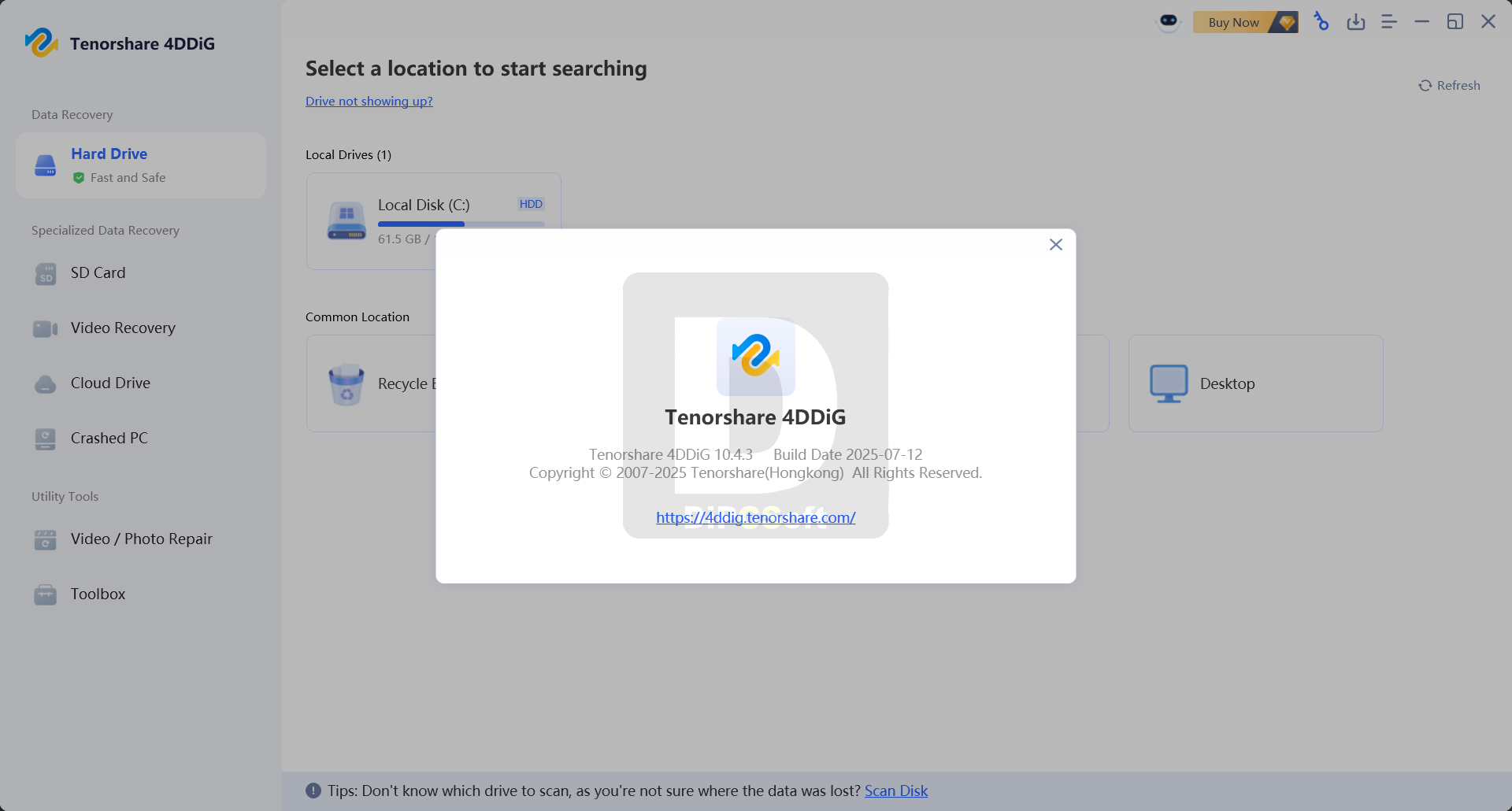The height and width of the screenshot is (811, 1512).
Task: Open Video Recovery section
Action: click(x=141, y=328)
